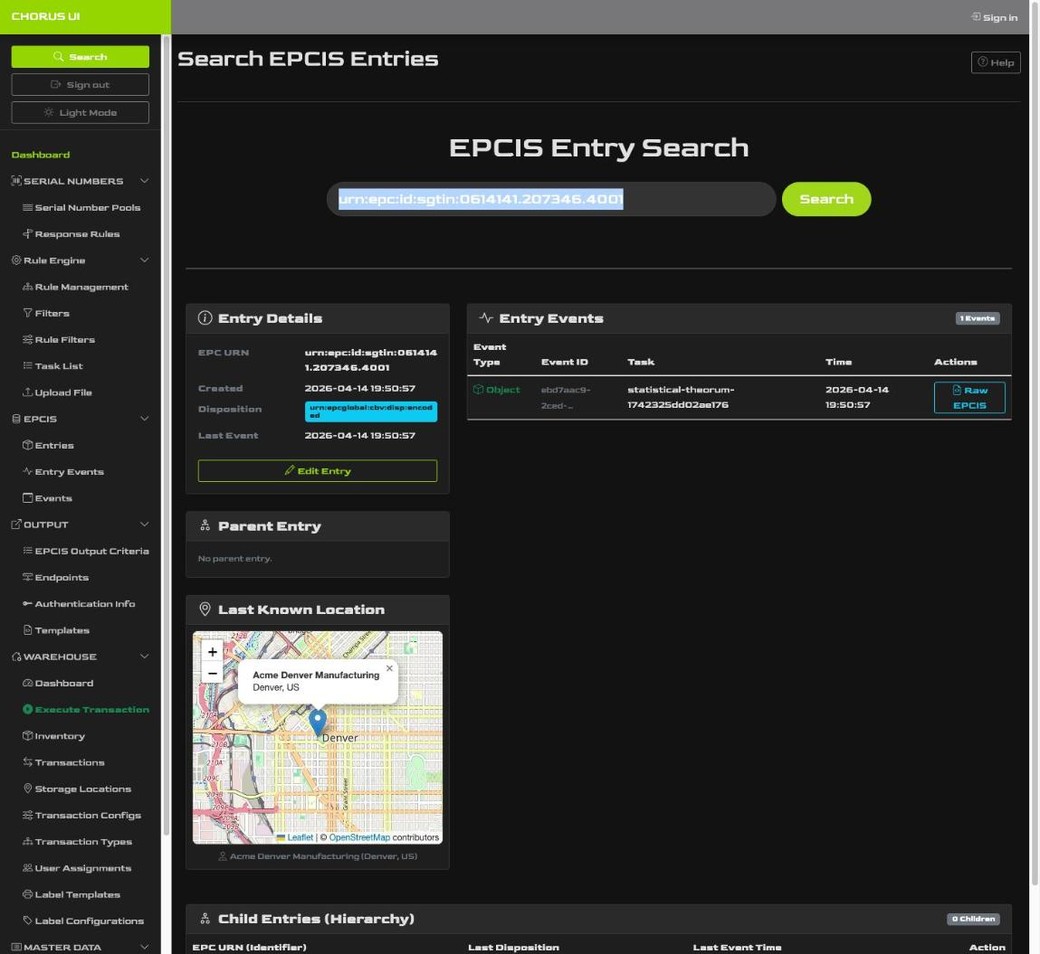Open the Leaflet attribution link
Viewport: 1040px width, 954px height.
(x=295, y=838)
